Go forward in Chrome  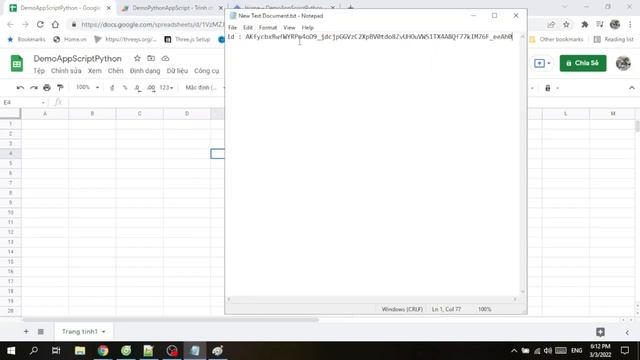pos(25,24)
